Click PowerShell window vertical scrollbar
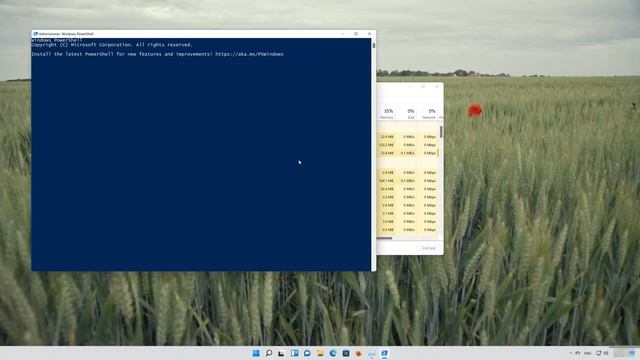640x360 pixels. [x=373, y=155]
